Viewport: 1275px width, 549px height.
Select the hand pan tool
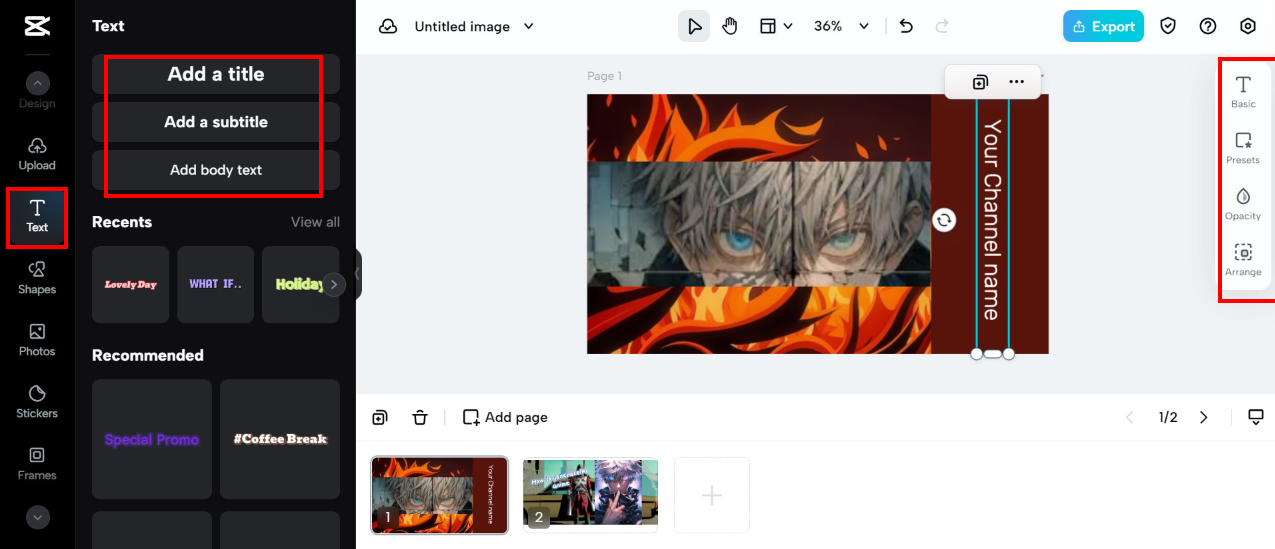pyautogui.click(x=730, y=26)
